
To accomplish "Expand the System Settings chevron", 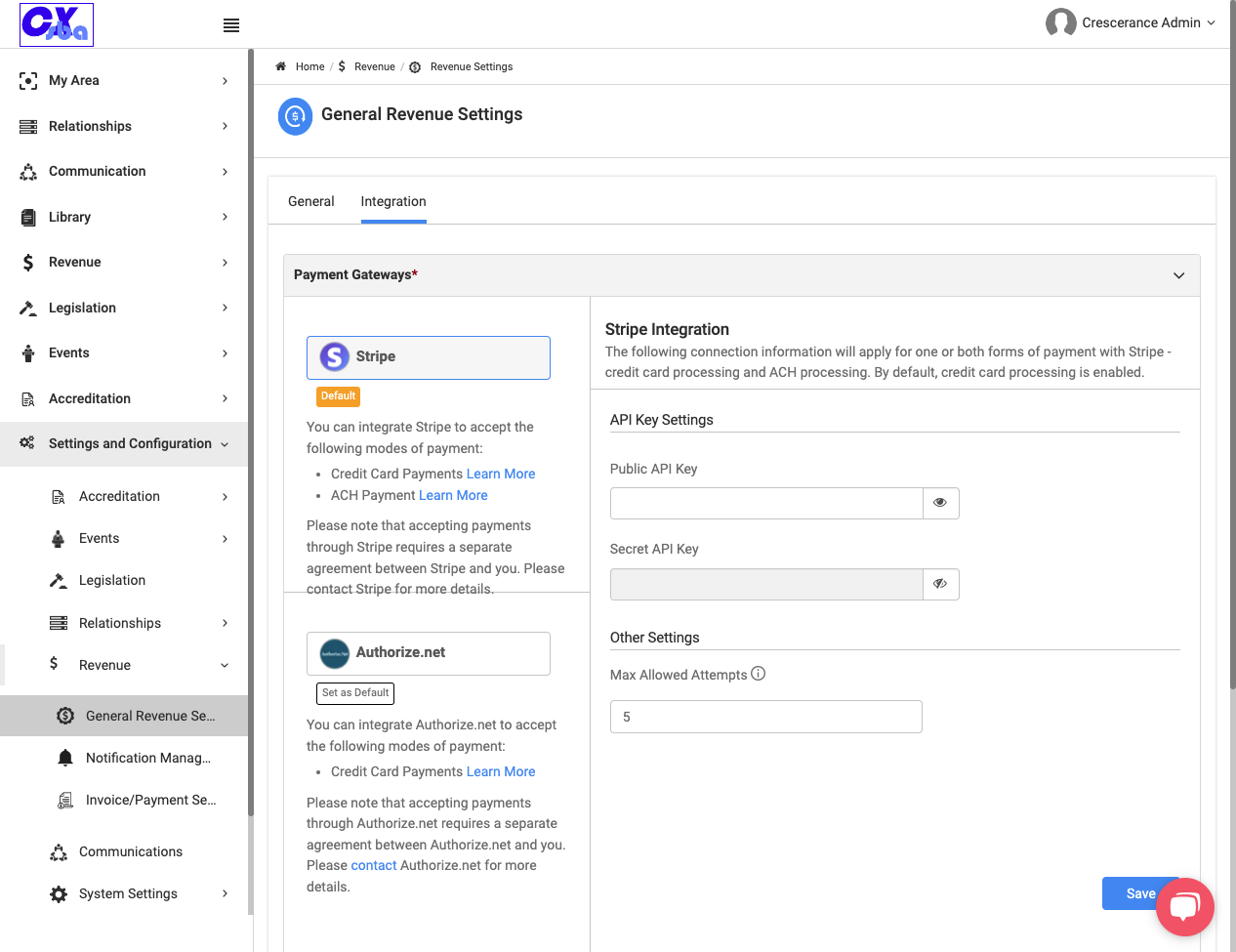I will 225,893.
